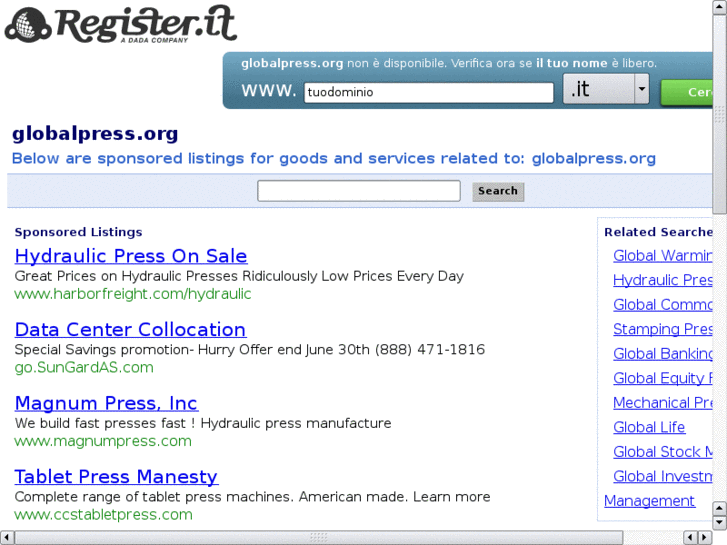
Task: Click the vertical scrollbar thumb
Action: 720,114
